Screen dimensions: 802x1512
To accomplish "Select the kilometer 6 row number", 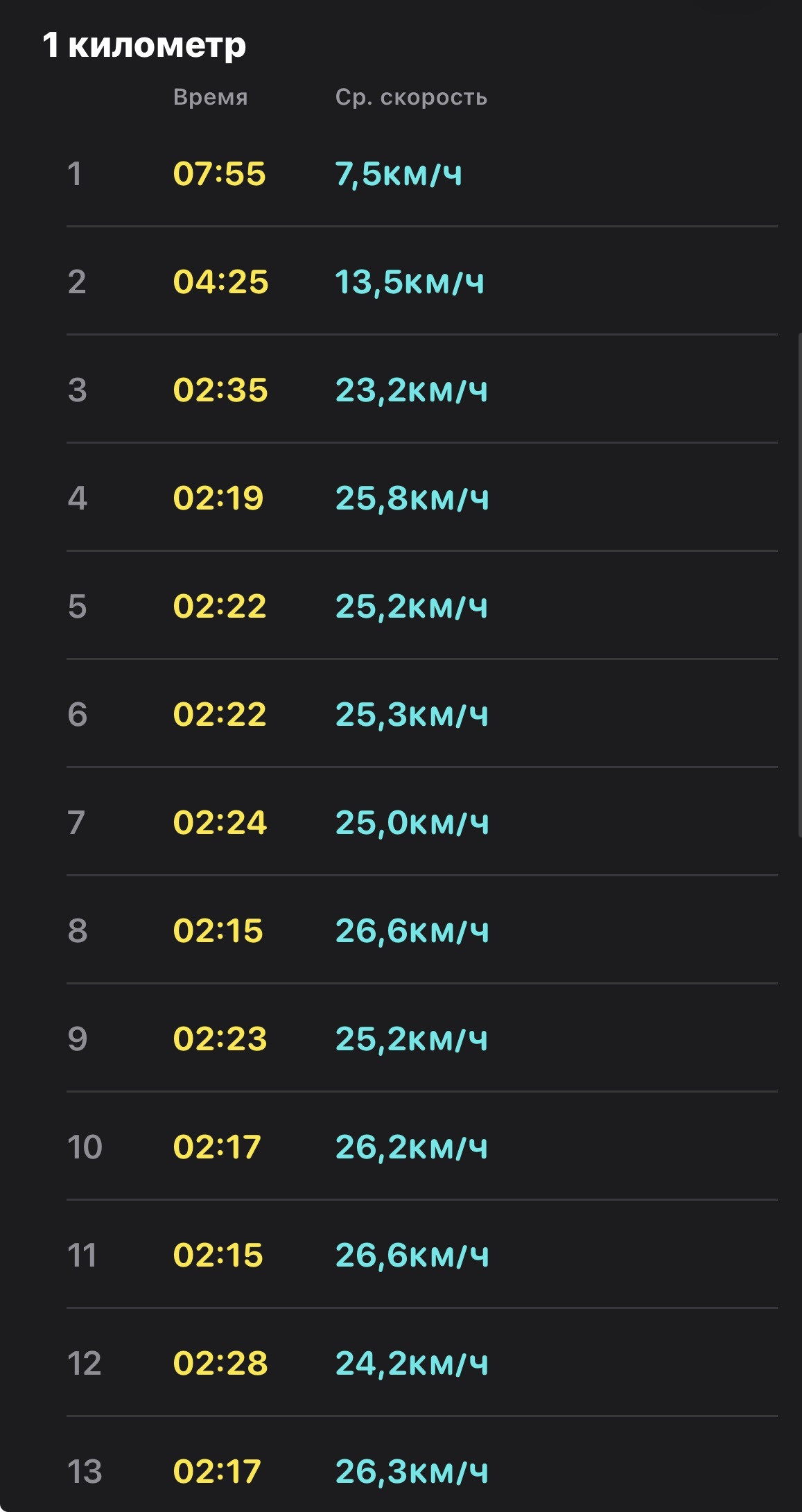I will [x=78, y=714].
